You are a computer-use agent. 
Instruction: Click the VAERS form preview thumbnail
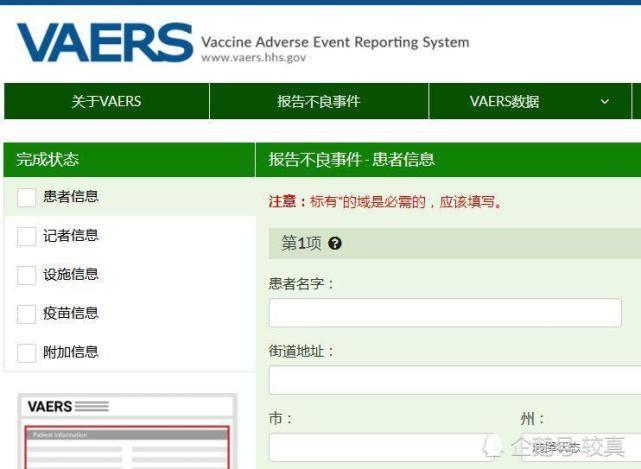point(127,431)
